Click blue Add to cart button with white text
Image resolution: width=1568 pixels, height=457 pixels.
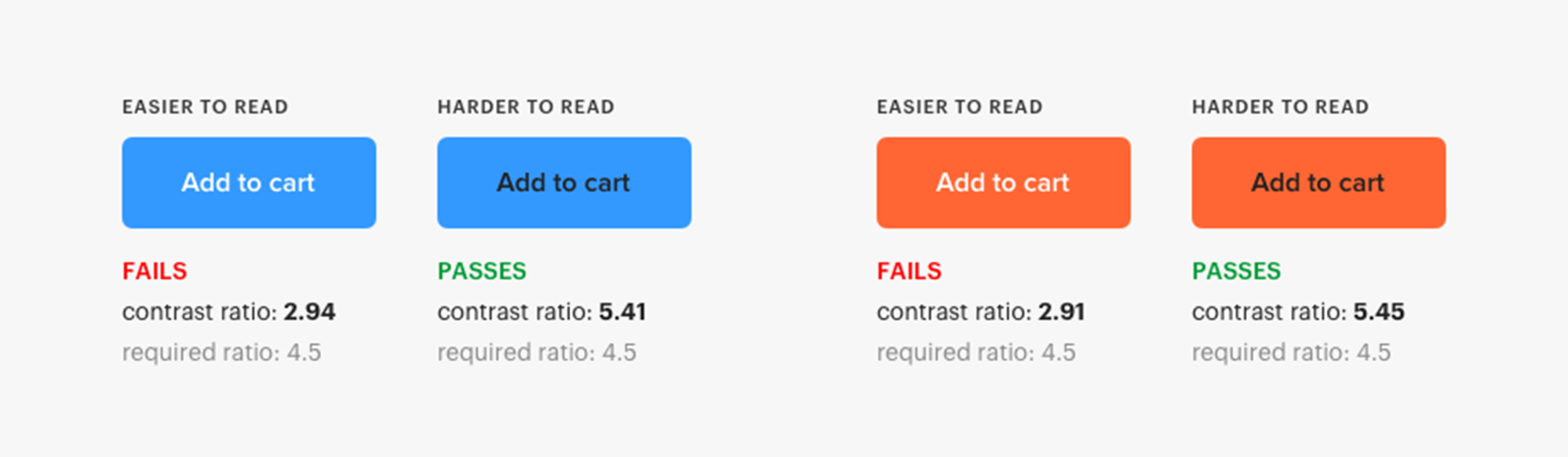[248, 183]
